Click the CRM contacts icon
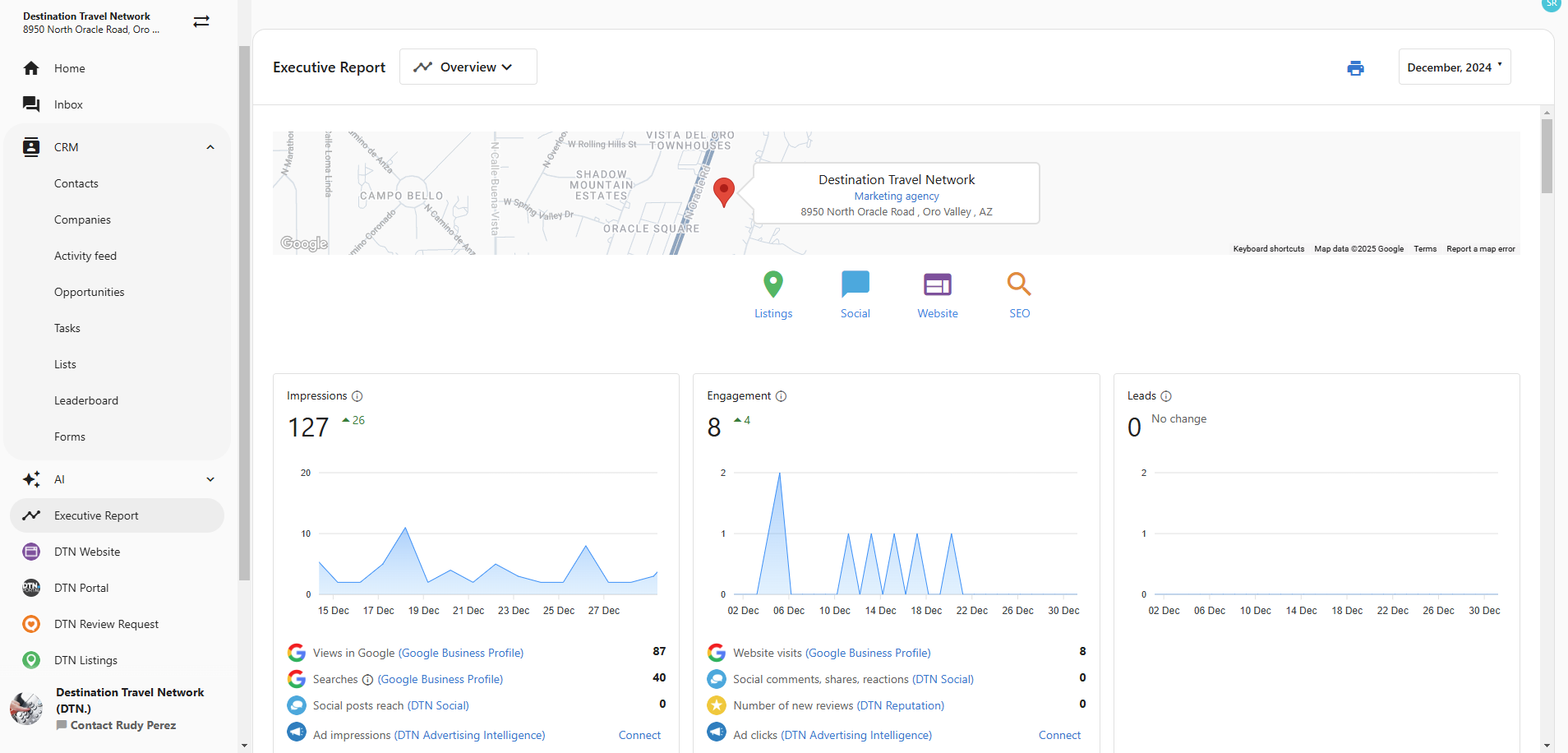 pyautogui.click(x=31, y=147)
